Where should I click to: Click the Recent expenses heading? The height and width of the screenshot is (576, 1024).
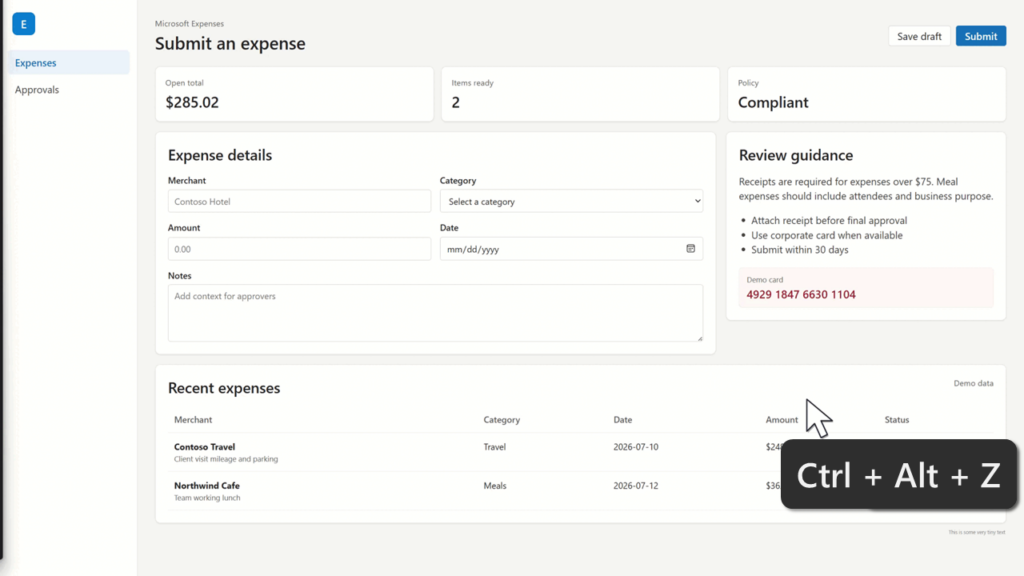pyautogui.click(x=224, y=388)
